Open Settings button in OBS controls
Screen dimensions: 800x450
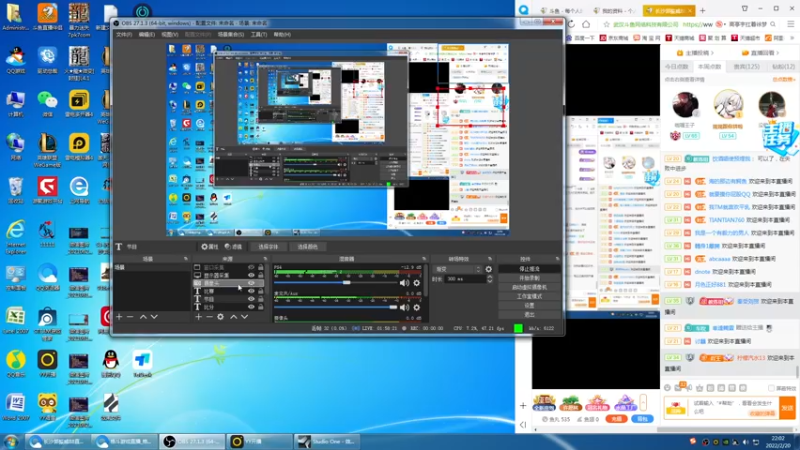(529, 306)
